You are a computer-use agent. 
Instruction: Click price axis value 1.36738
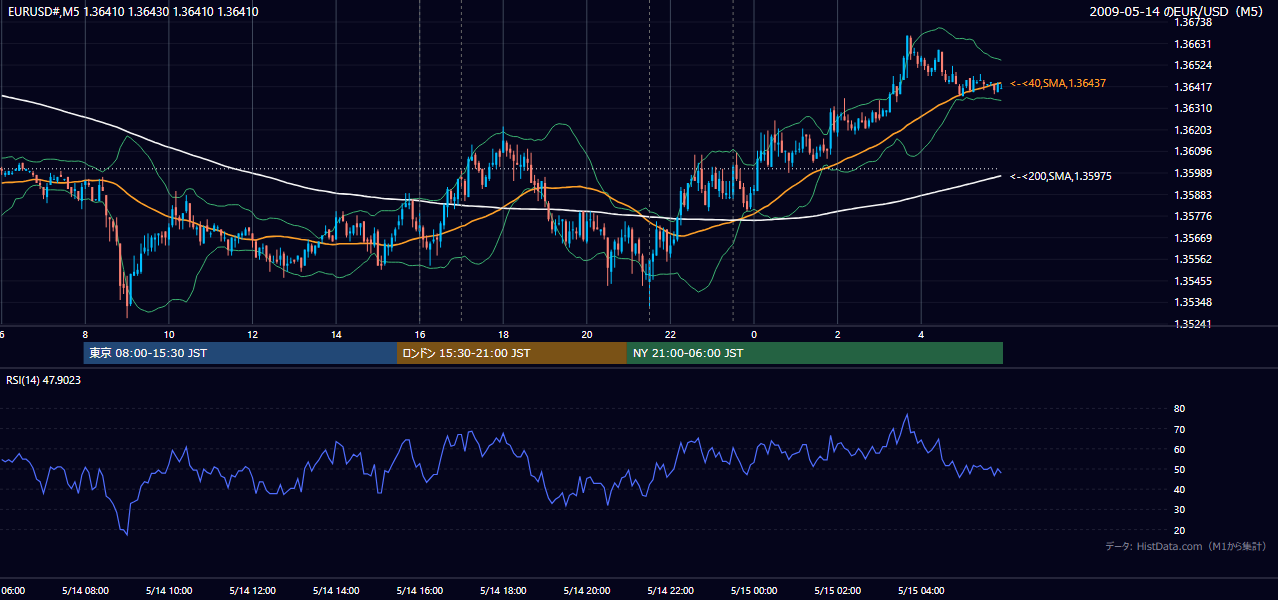click(1194, 22)
